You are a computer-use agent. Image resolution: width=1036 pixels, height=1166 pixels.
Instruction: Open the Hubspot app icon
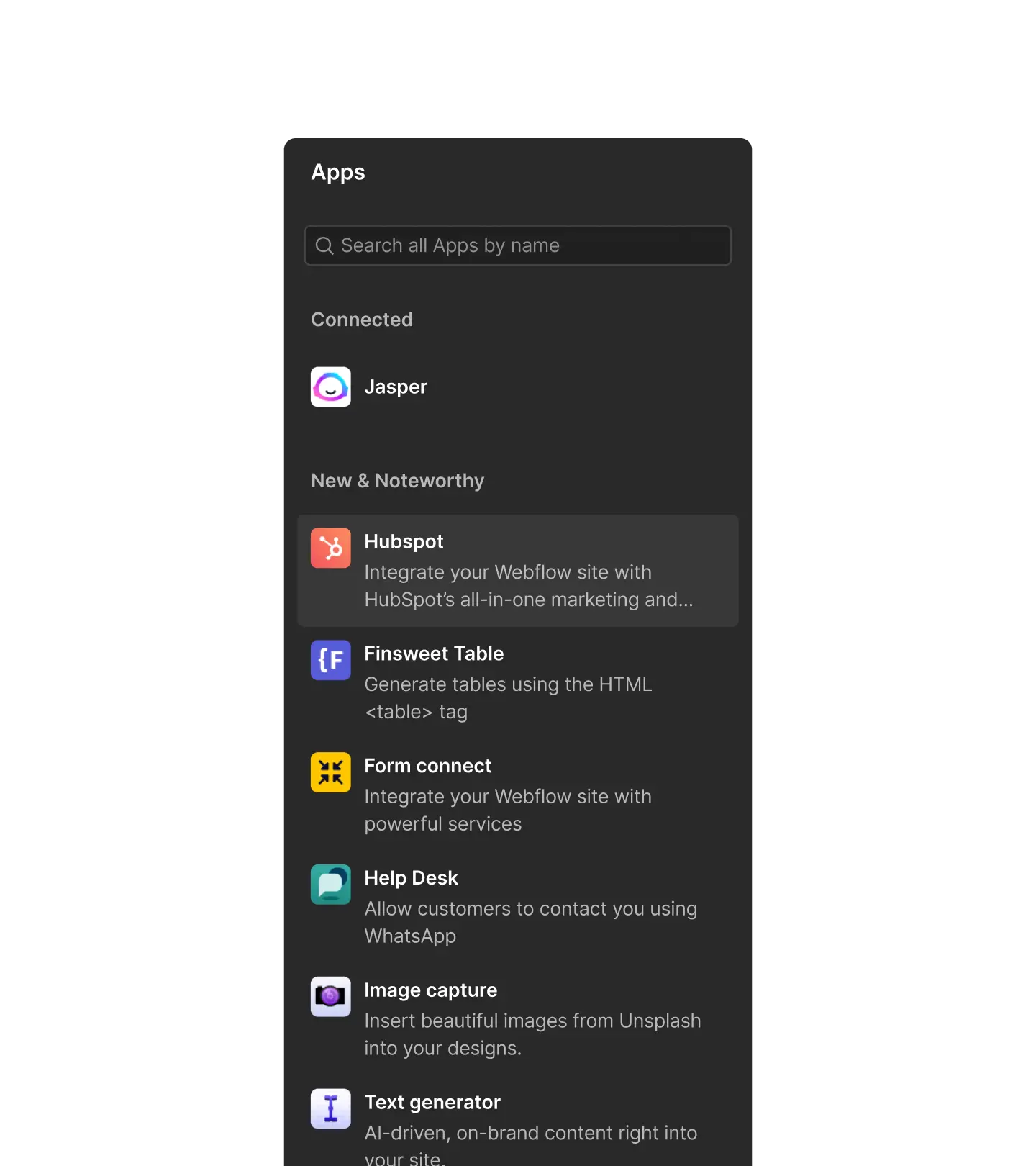click(x=330, y=548)
